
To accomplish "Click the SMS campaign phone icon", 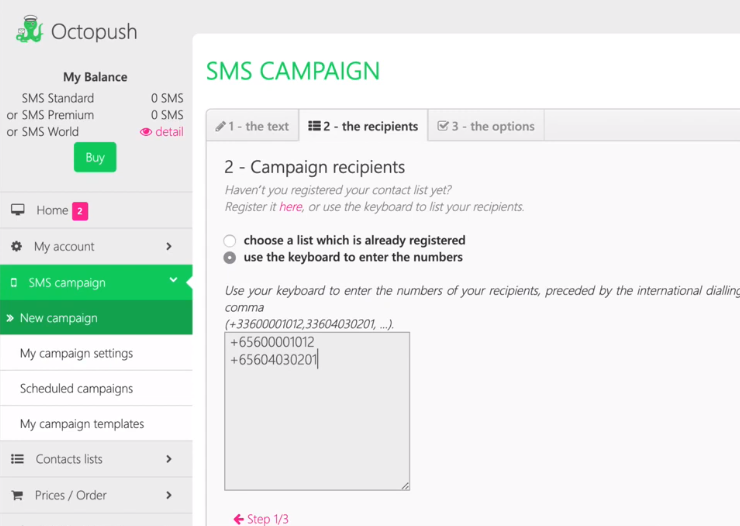I will point(14,283).
